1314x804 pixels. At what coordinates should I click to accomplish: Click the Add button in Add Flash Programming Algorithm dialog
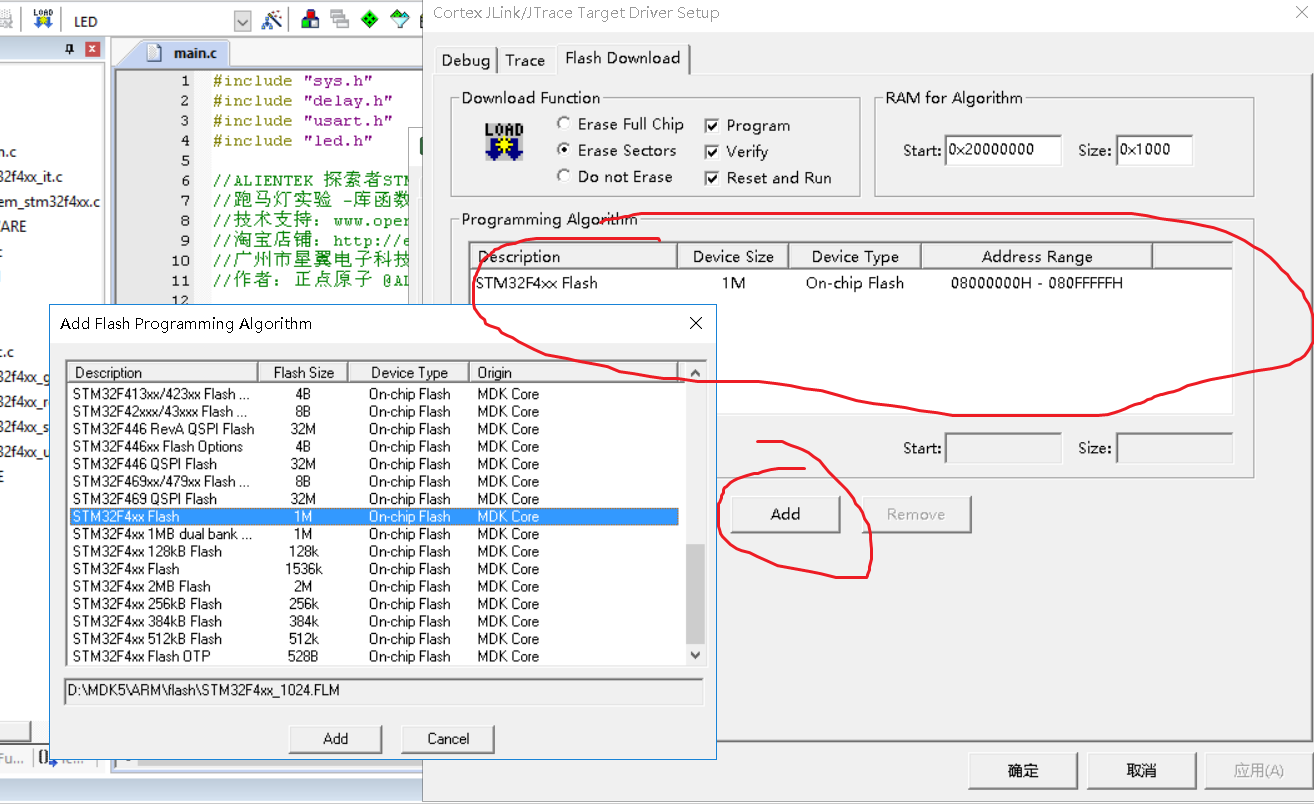coord(334,738)
